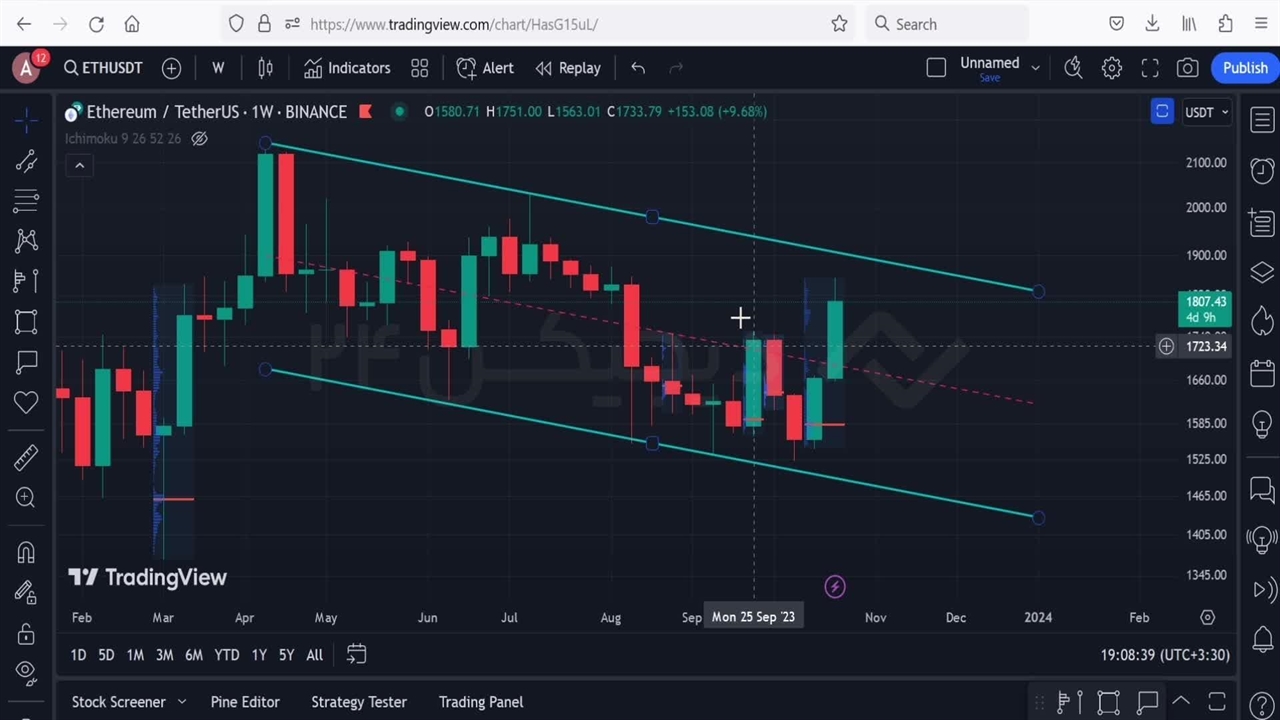The height and width of the screenshot is (720, 1280).
Task: Expand the Stock Screener dropdown arrow
Action: pyautogui.click(x=182, y=702)
